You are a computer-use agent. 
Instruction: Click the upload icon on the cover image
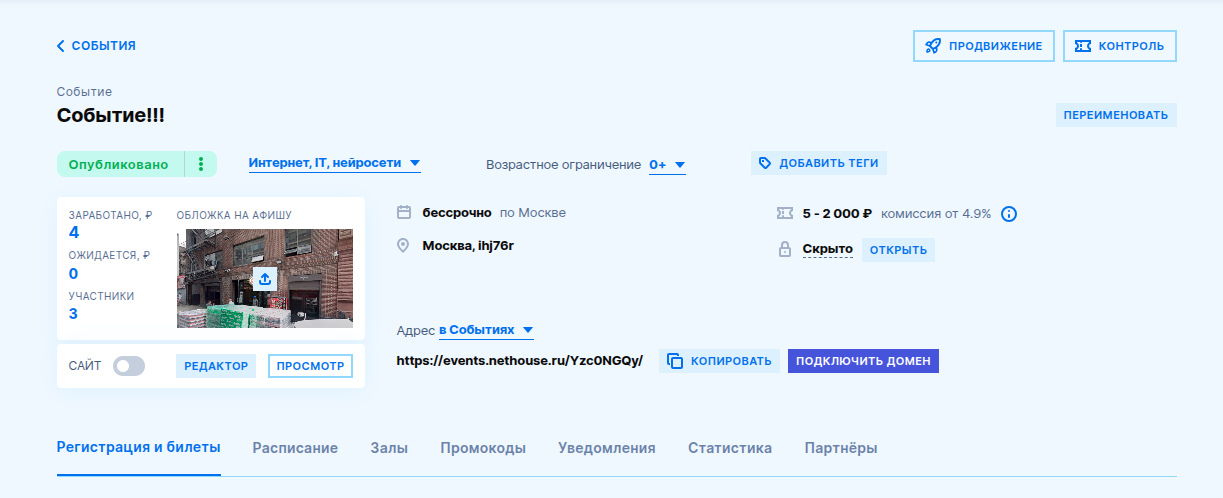[x=265, y=279]
